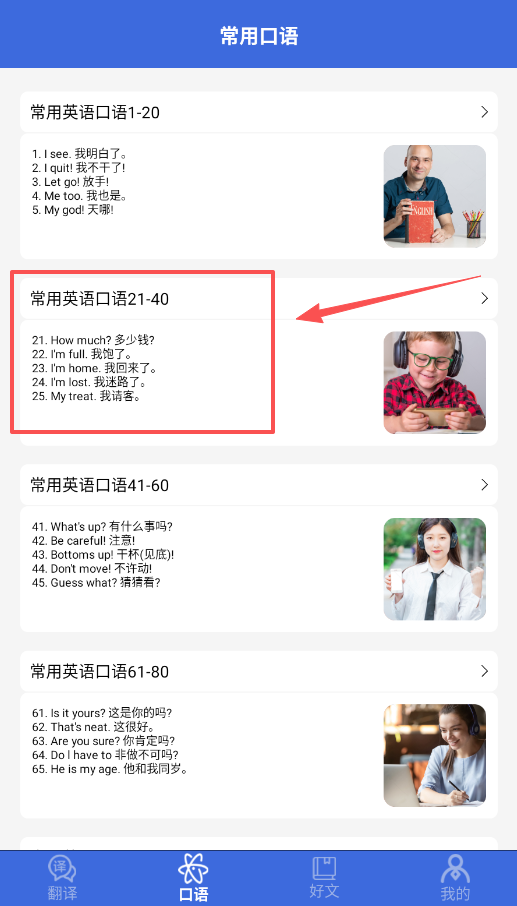Image resolution: width=517 pixels, height=906 pixels.
Task: Open the card listing 'What's up? 有什么事吗?'
Action: [x=259, y=569]
